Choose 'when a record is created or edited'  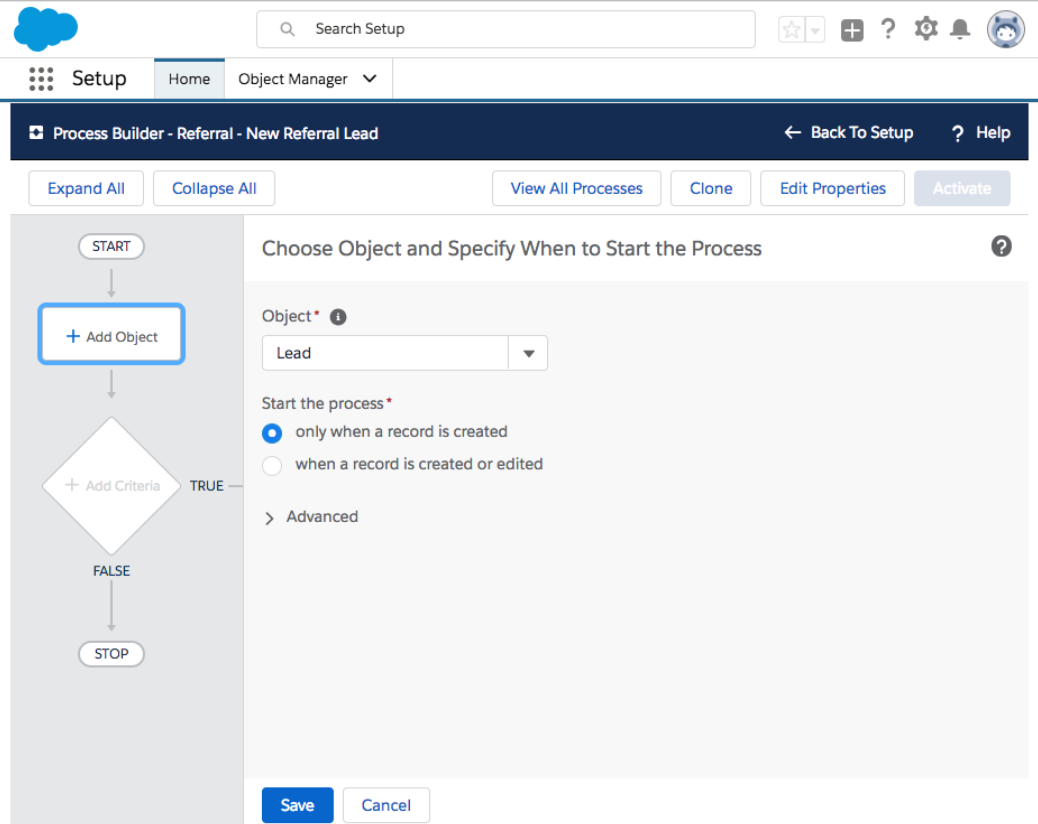(272, 465)
